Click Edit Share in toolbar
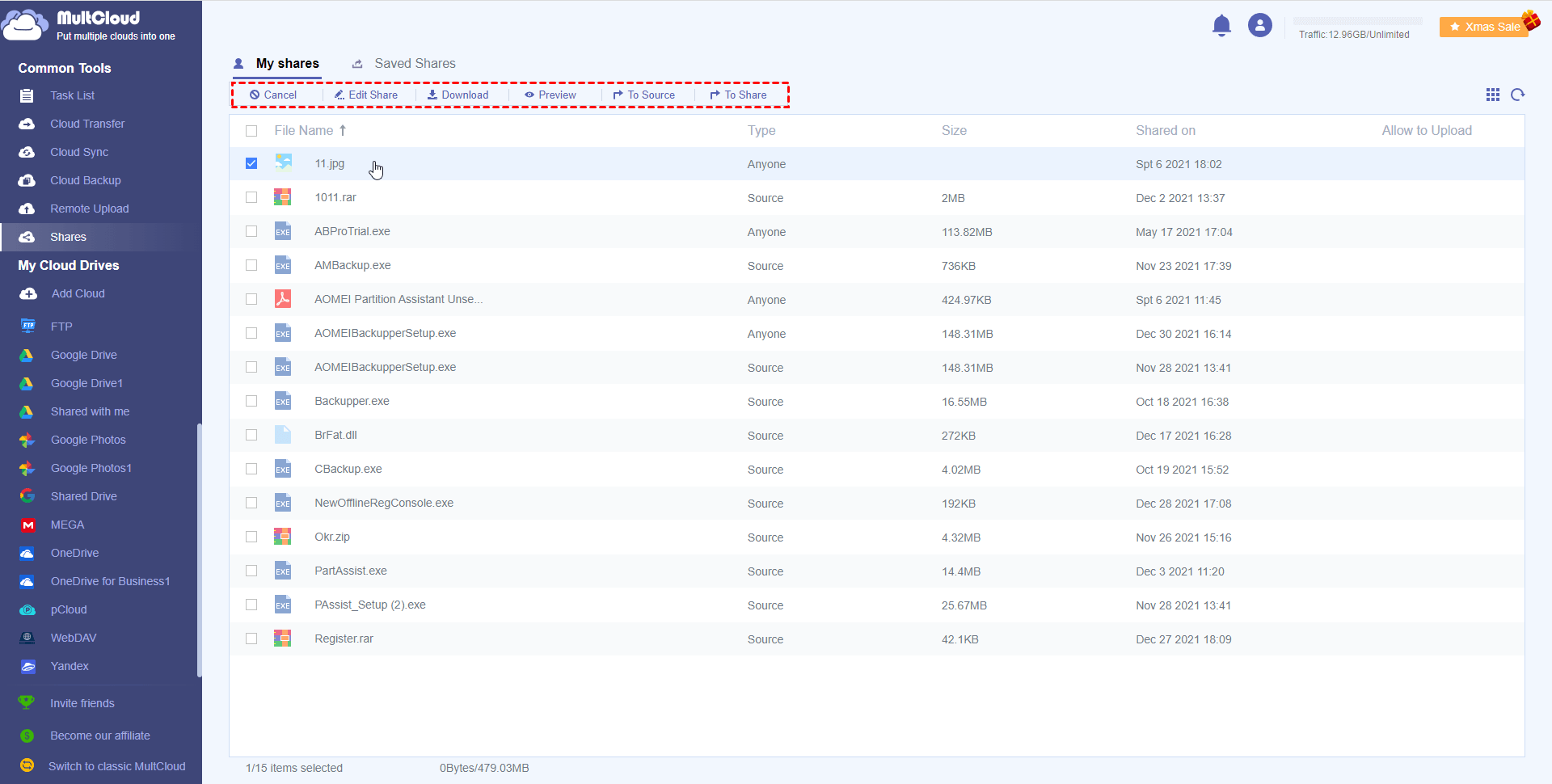This screenshot has width=1552, height=784. tap(365, 95)
